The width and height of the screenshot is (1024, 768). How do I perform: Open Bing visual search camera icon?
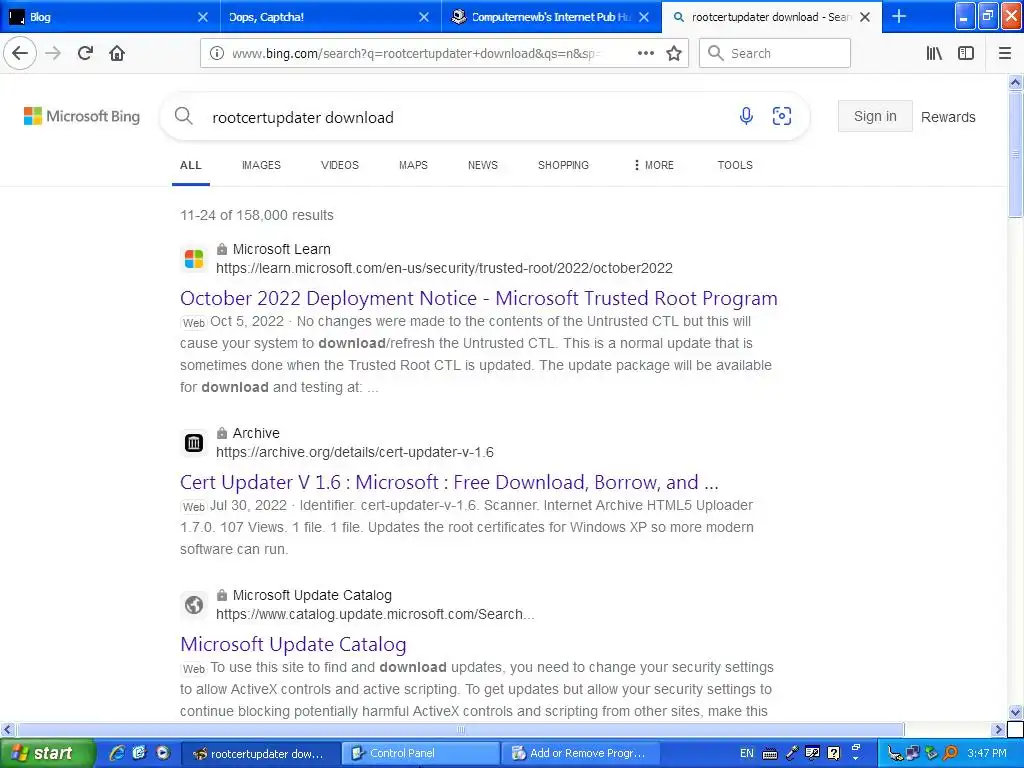[782, 116]
